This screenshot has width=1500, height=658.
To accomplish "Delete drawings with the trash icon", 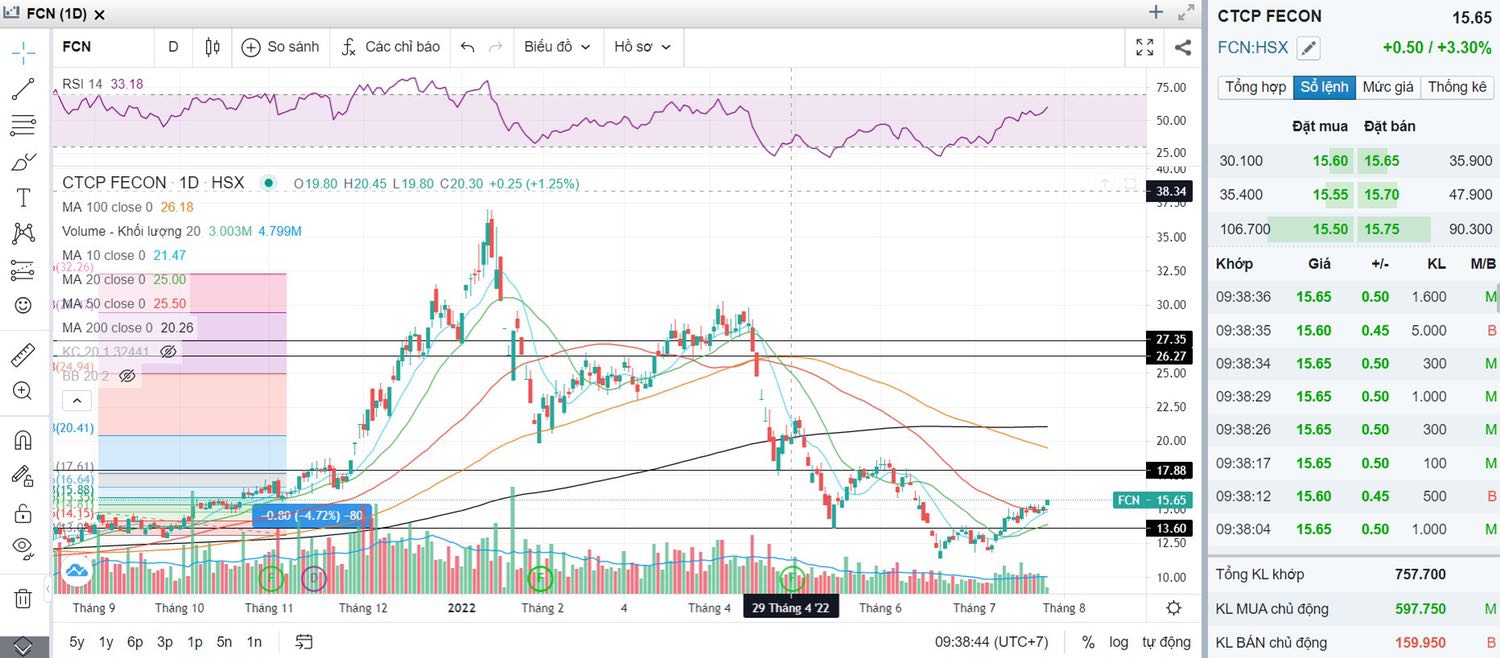I will [x=23, y=598].
